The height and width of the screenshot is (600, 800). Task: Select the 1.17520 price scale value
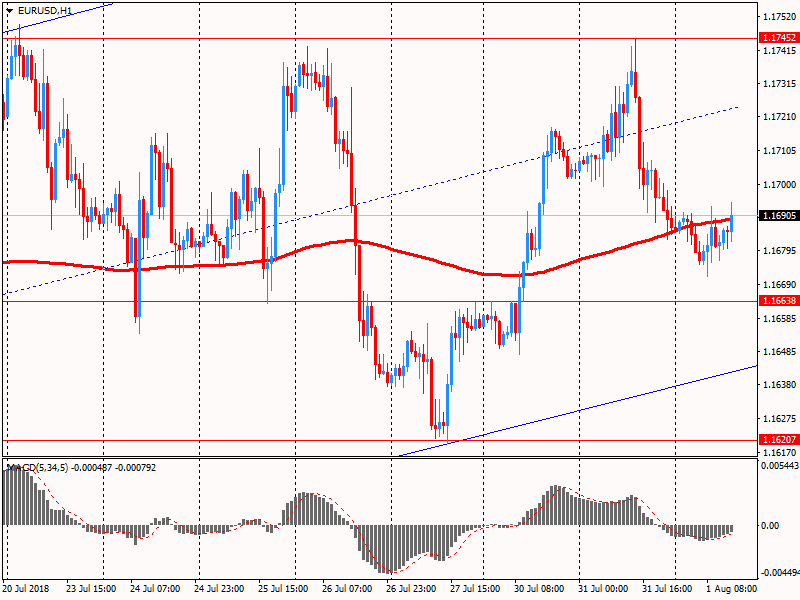pos(780,17)
